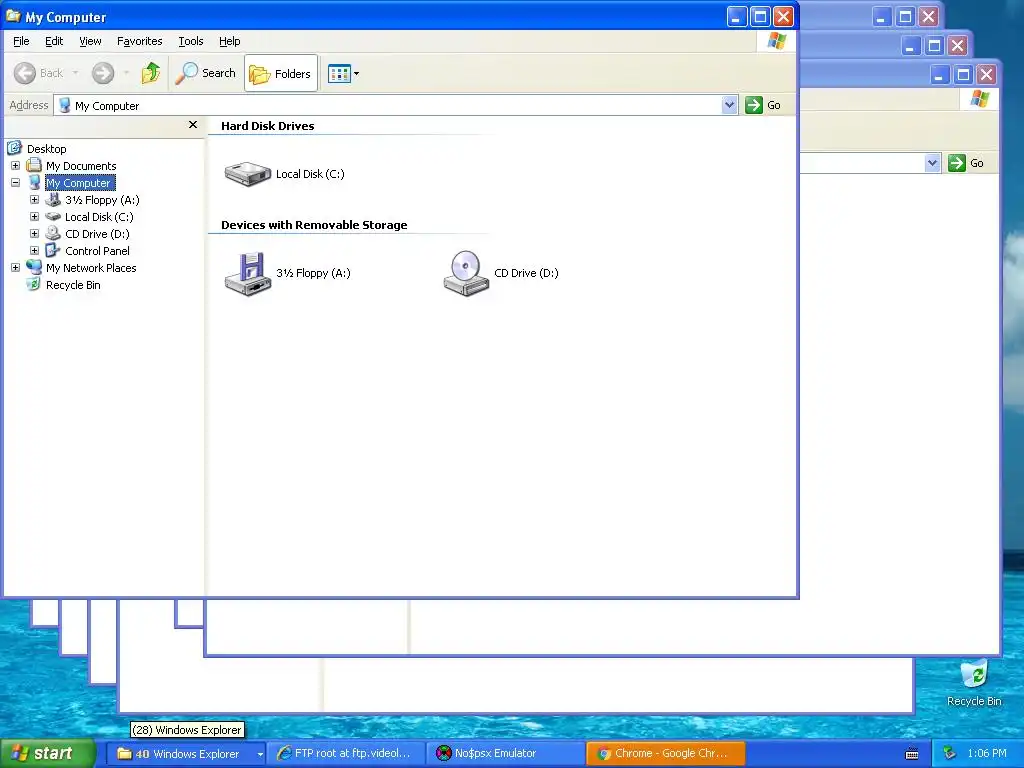The width and height of the screenshot is (1024, 768).
Task: Open the Tools menu
Action: coord(191,41)
